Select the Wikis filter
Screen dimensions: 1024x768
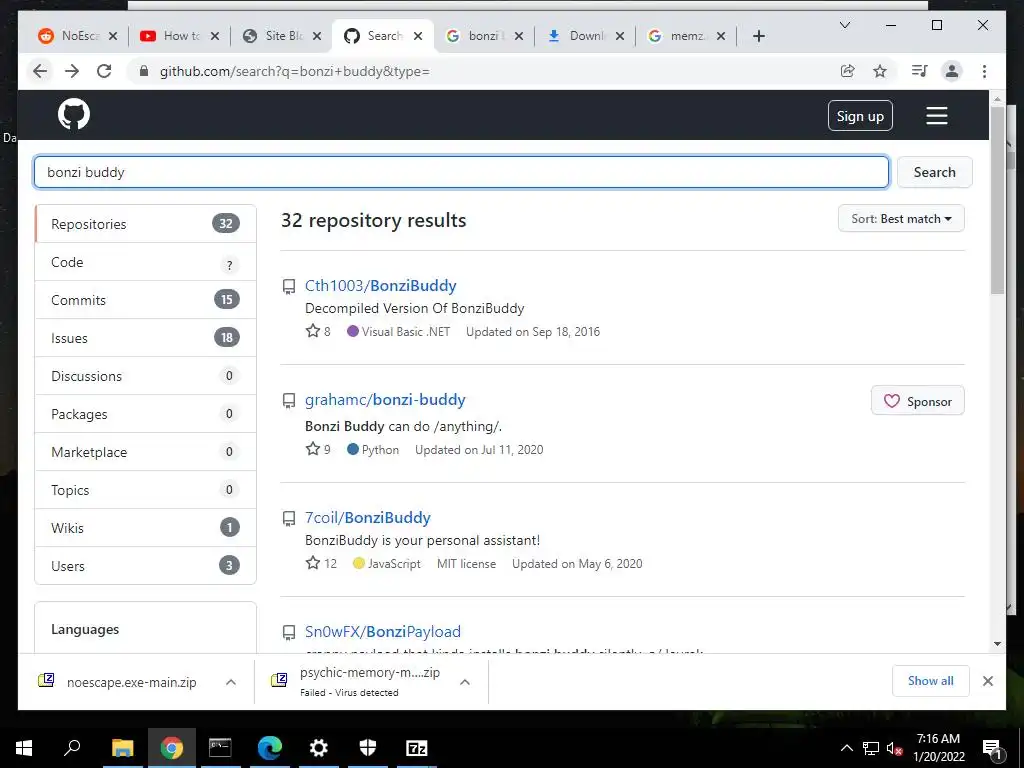point(145,528)
